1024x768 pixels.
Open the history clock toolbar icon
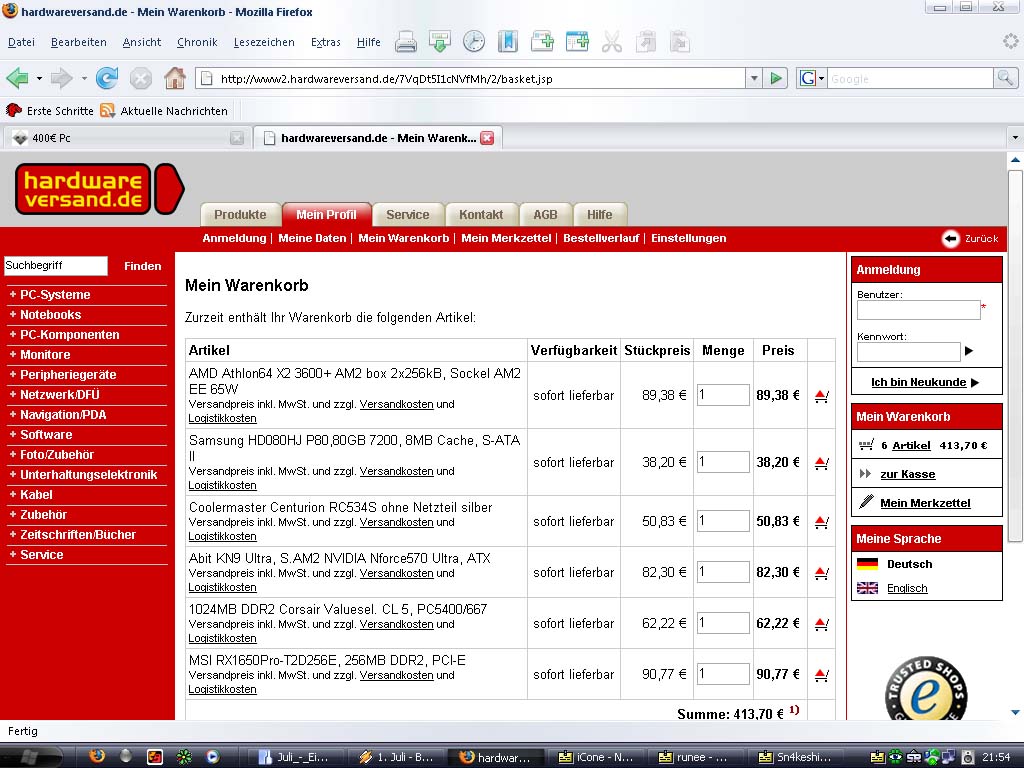(473, 42)
